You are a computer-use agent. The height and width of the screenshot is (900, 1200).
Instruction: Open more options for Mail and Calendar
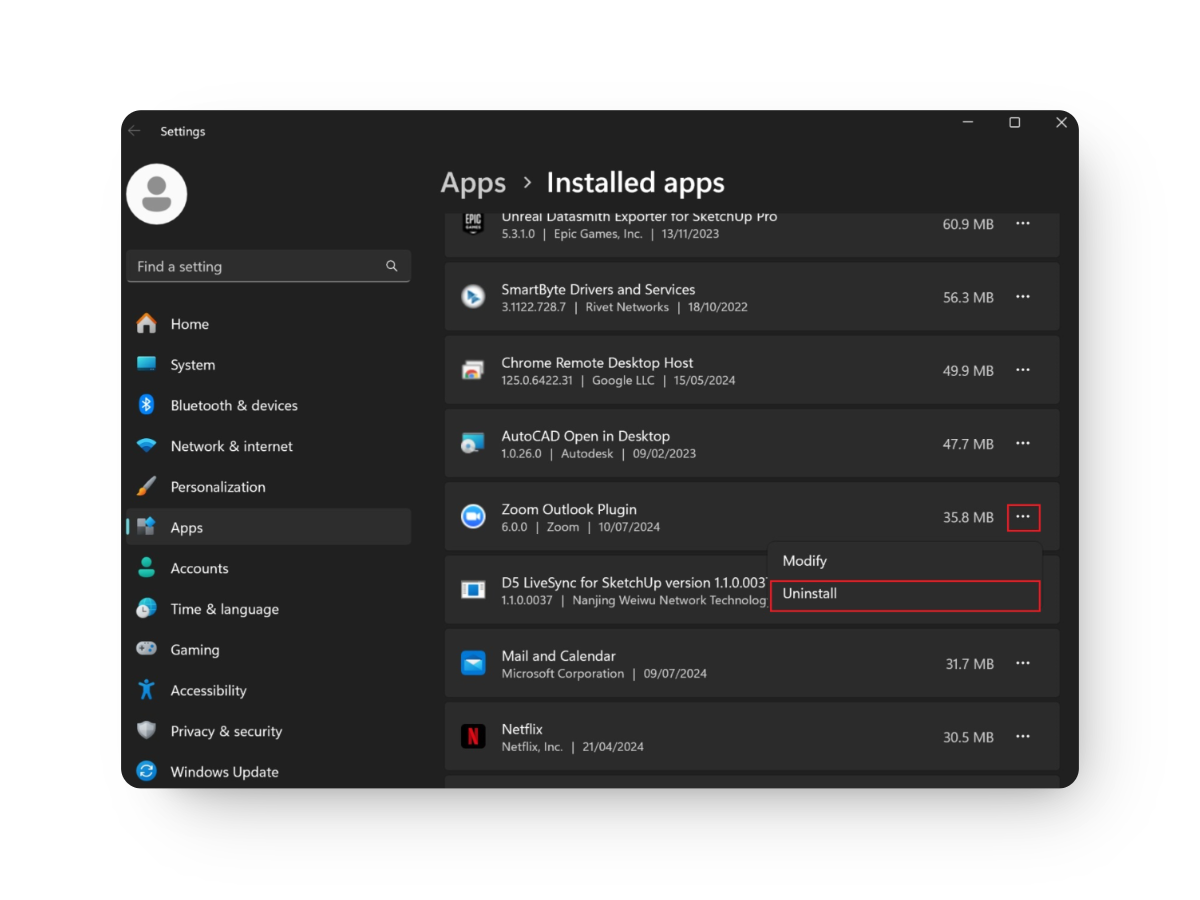(1022, 663)
